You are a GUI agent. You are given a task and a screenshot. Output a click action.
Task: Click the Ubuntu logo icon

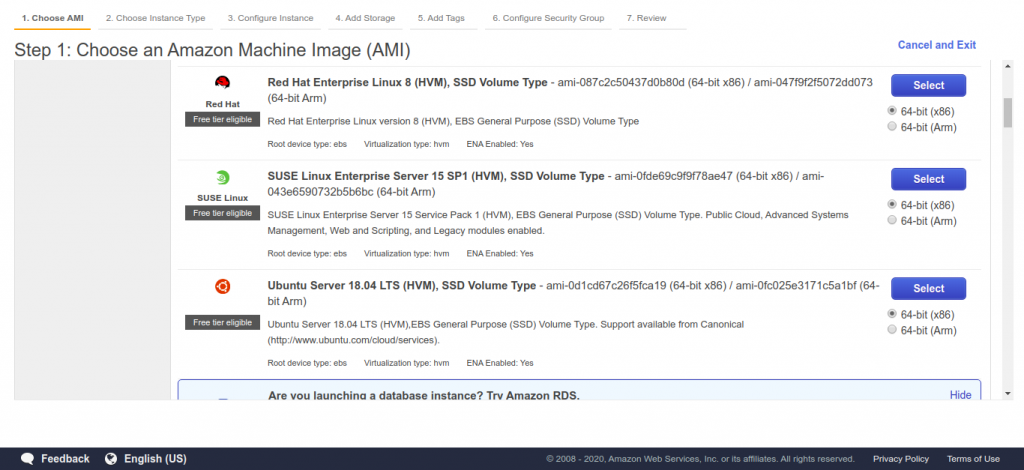(x=223, y=286)
